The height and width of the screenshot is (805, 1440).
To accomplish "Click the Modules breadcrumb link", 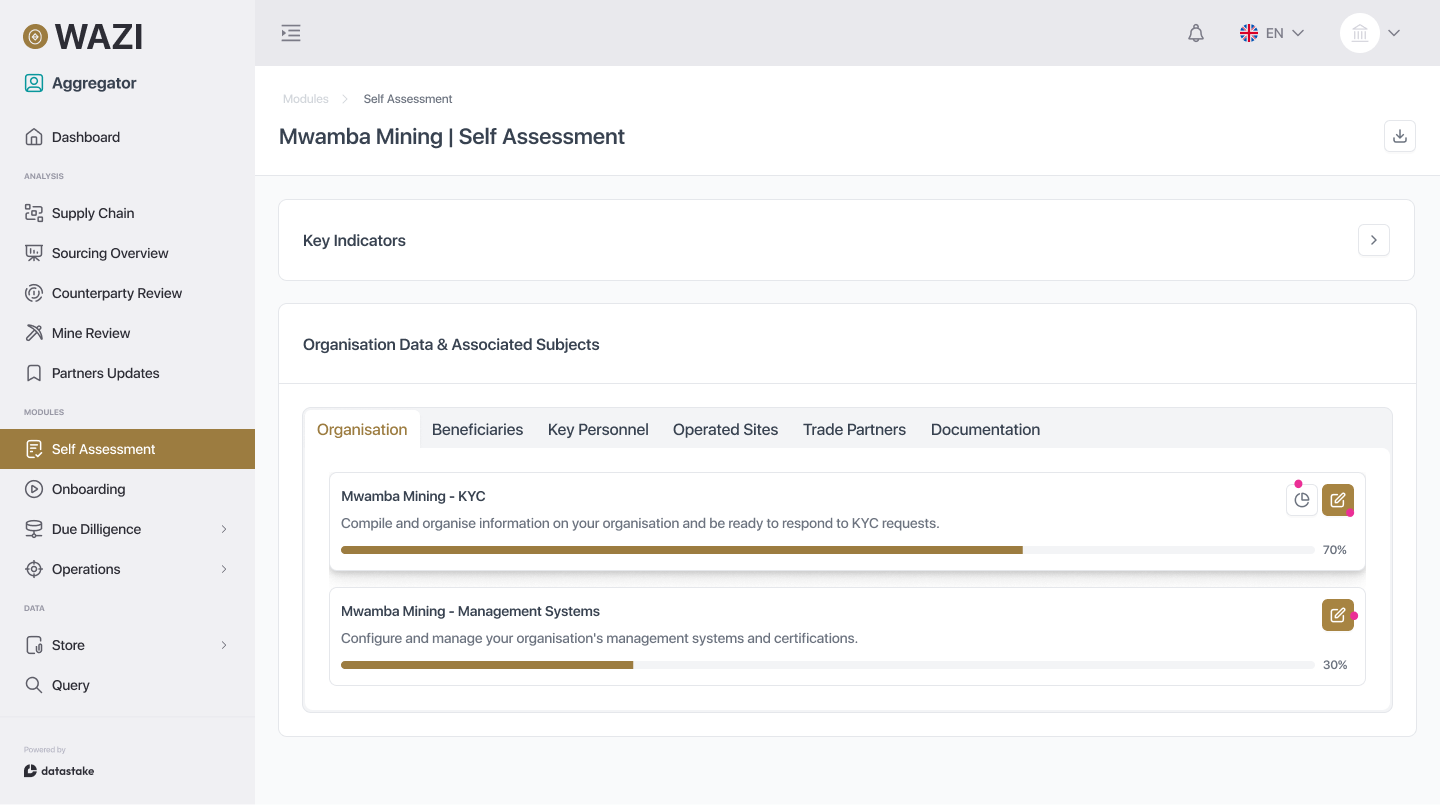I will 305,99.
